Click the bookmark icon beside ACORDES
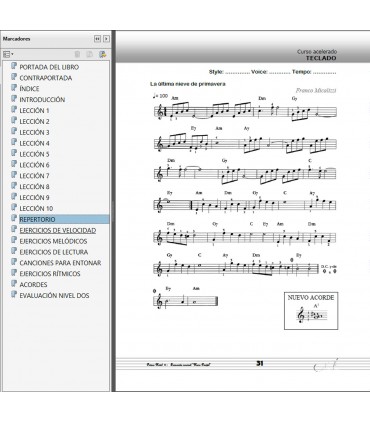 14,284
